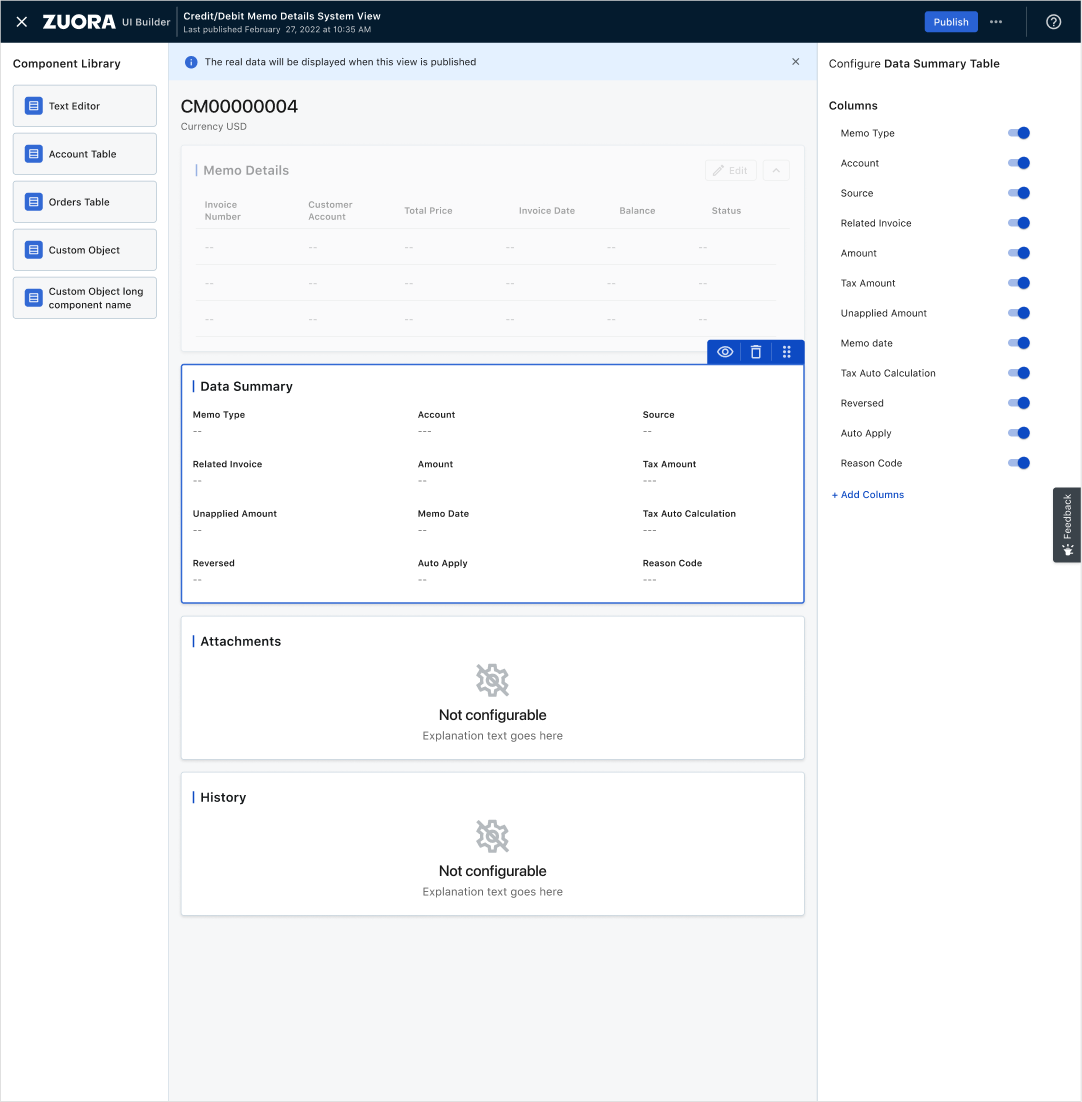
Task: Open the Feedback side tab
Action: click(1067, 525)
